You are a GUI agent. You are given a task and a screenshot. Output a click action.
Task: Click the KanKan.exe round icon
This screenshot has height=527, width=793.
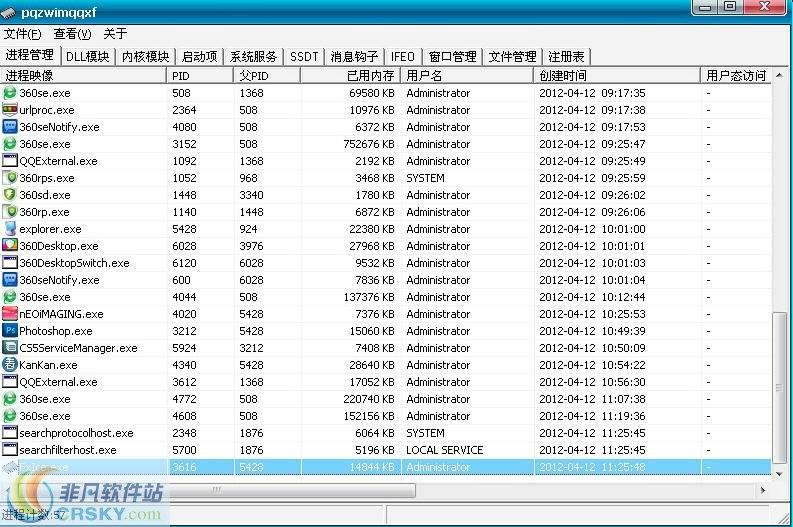coord(10,365)
